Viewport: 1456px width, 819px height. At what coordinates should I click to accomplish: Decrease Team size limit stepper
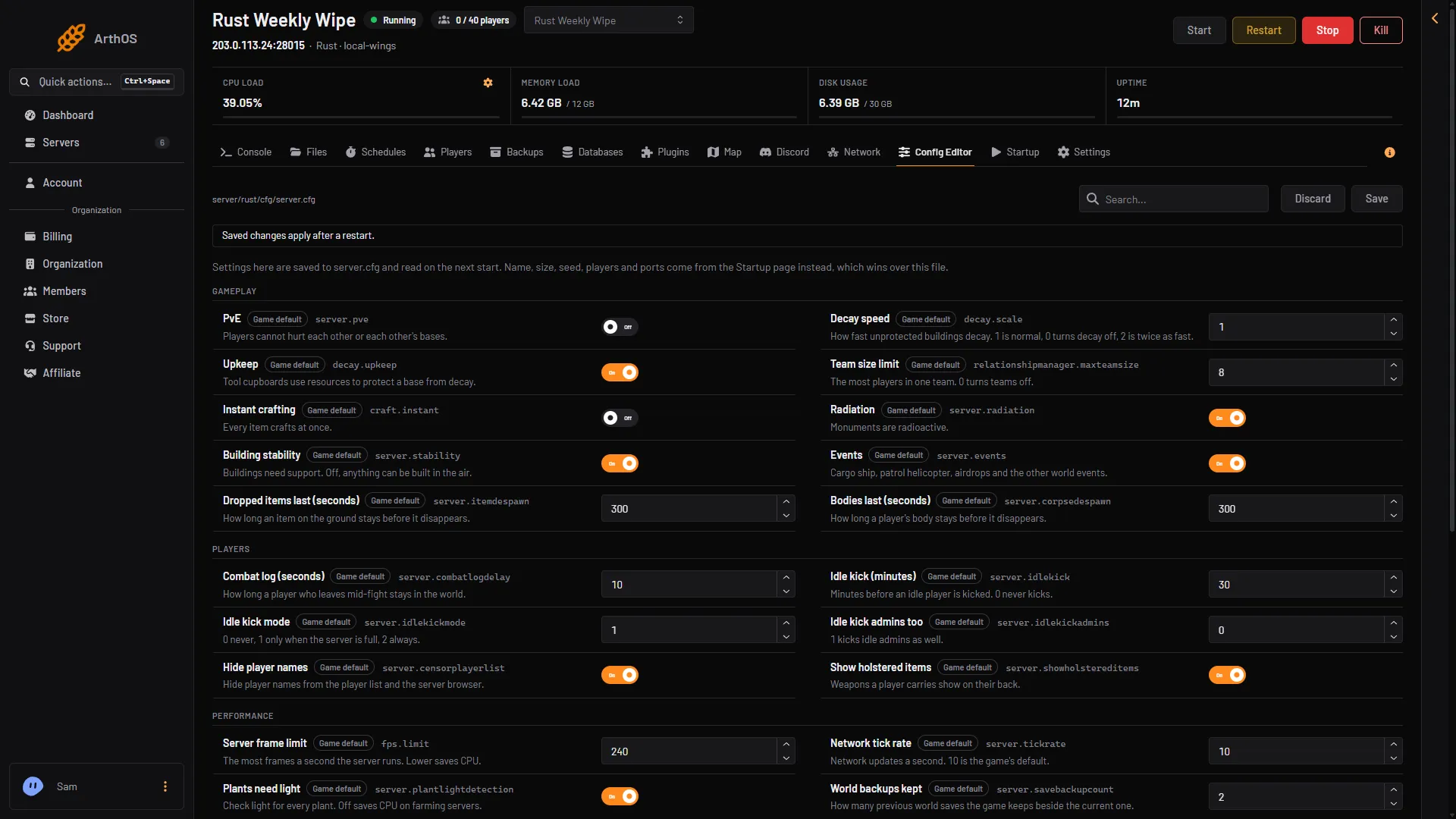(1393, 379)
